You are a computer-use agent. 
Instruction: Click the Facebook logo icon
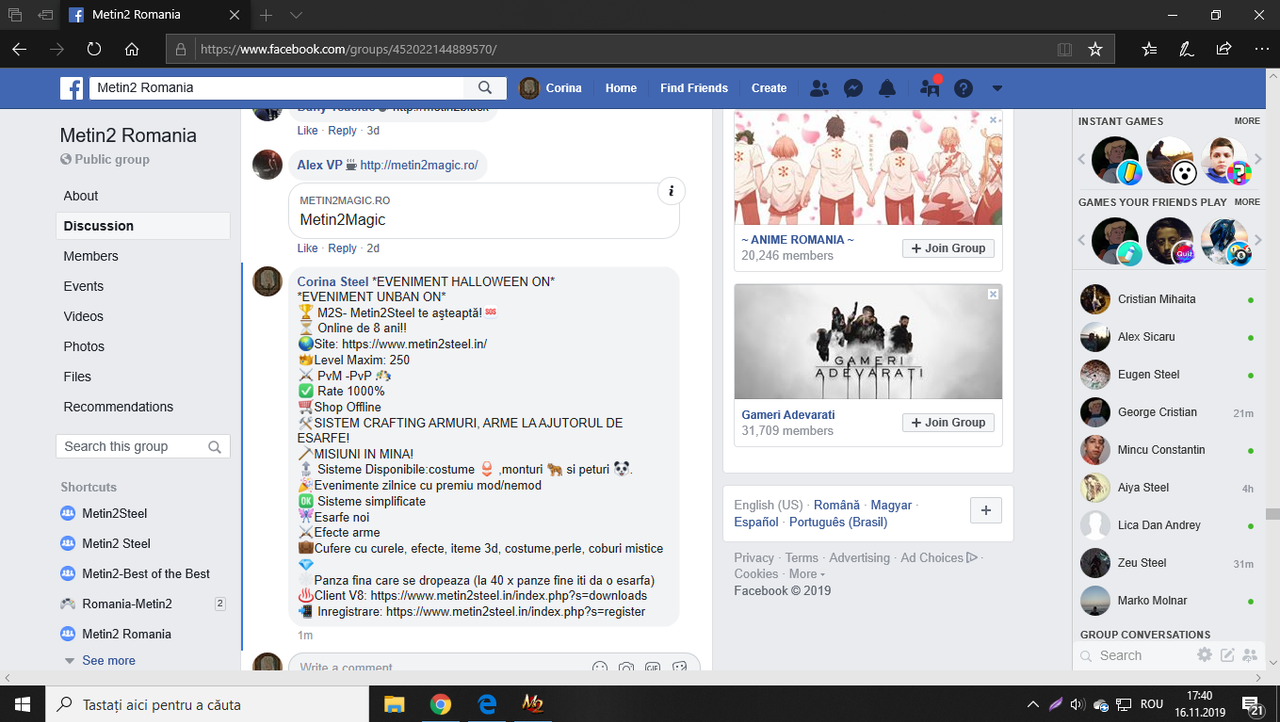(x=71, y=88)
